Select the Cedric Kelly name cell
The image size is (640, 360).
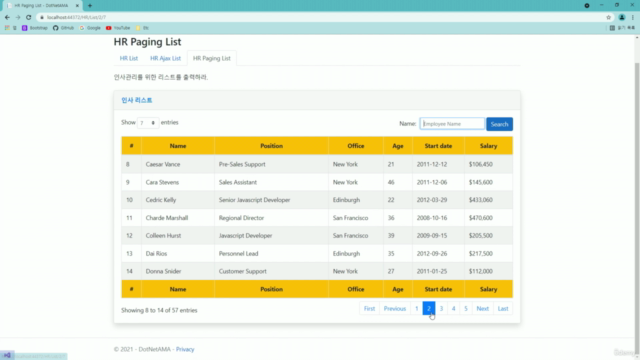point(178,200)
